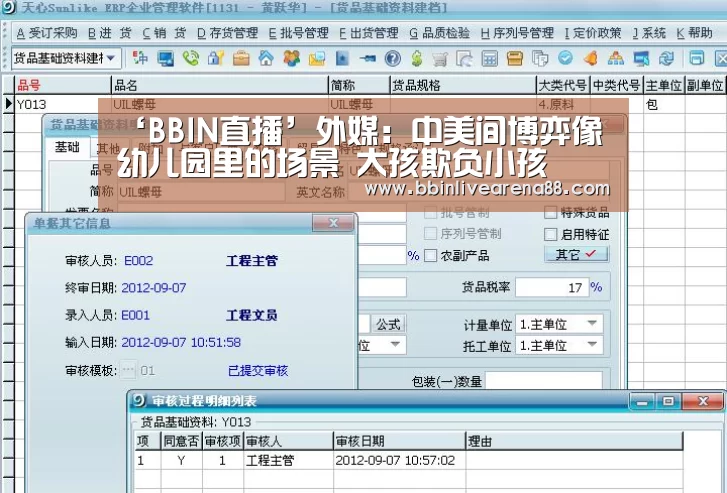
Task: Click the 货品规格 column header
Action: click(463, 85)
